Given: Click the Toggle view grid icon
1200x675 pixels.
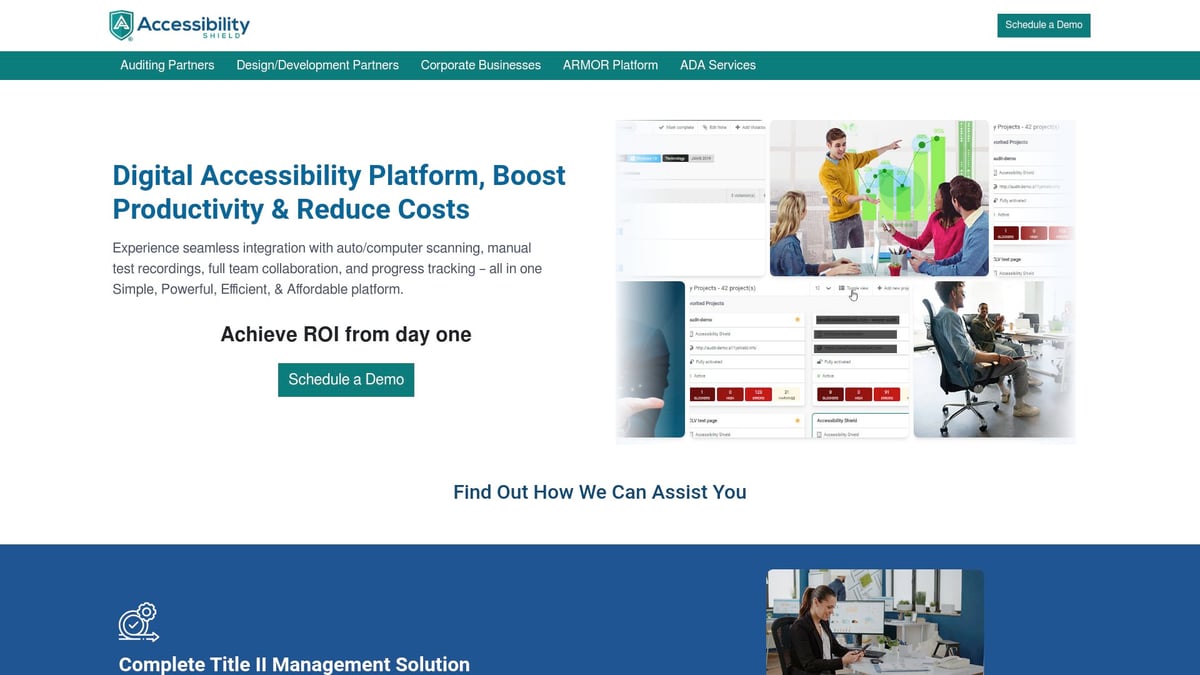Looking at the screenshot, I should point(841,288).
